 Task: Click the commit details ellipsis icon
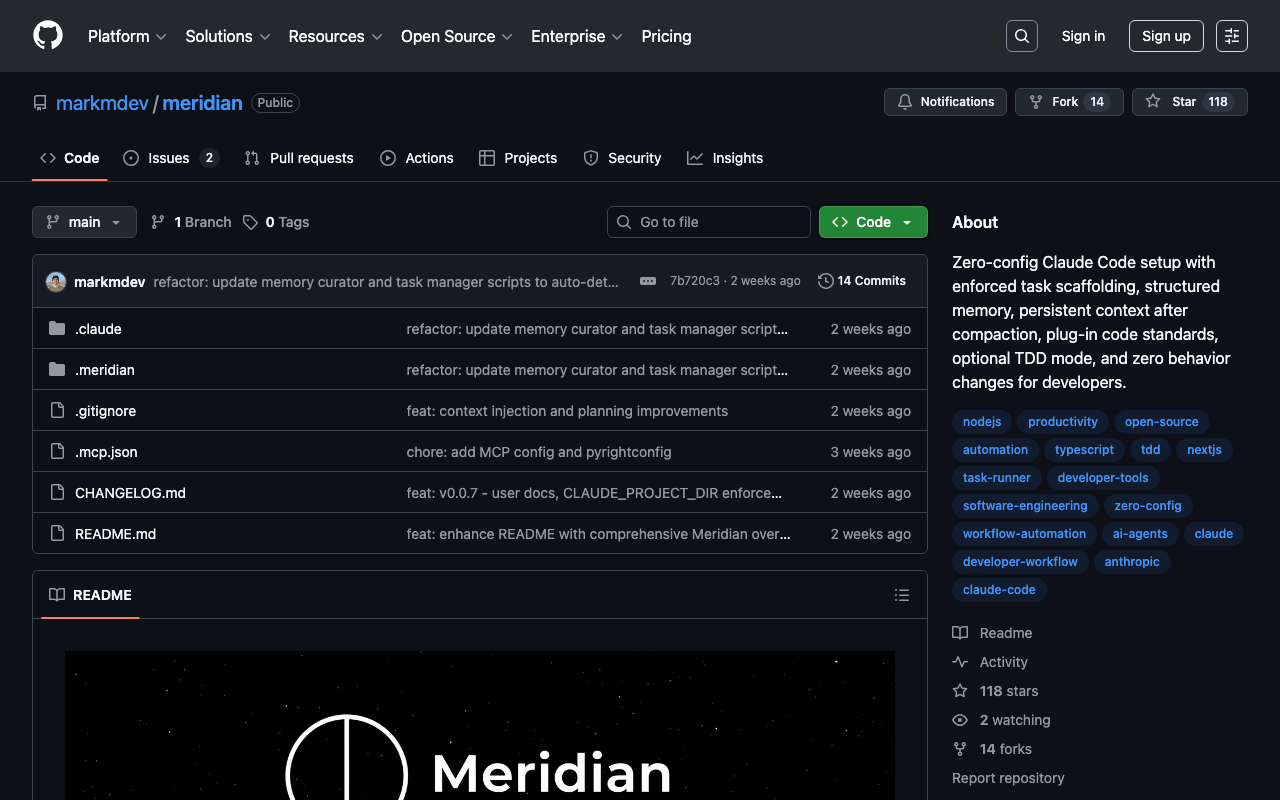(x=648, y=281)
